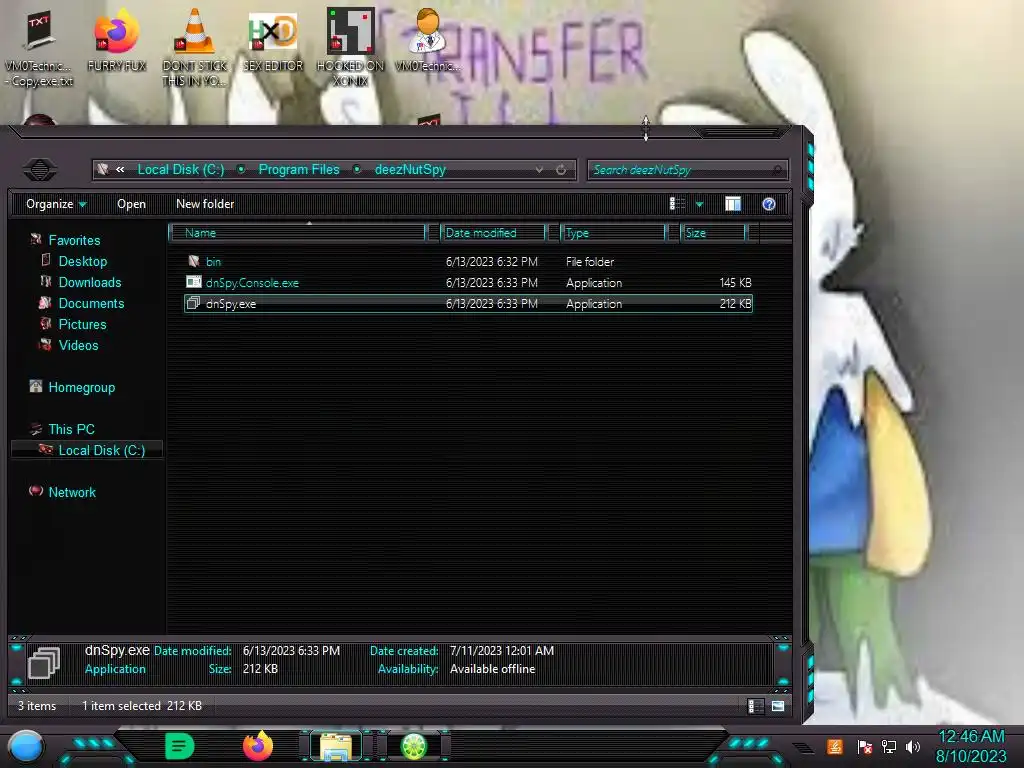Expand the view options dropdown arrow
This screenshot has width=1024, height=768.
tap(699, 204)
